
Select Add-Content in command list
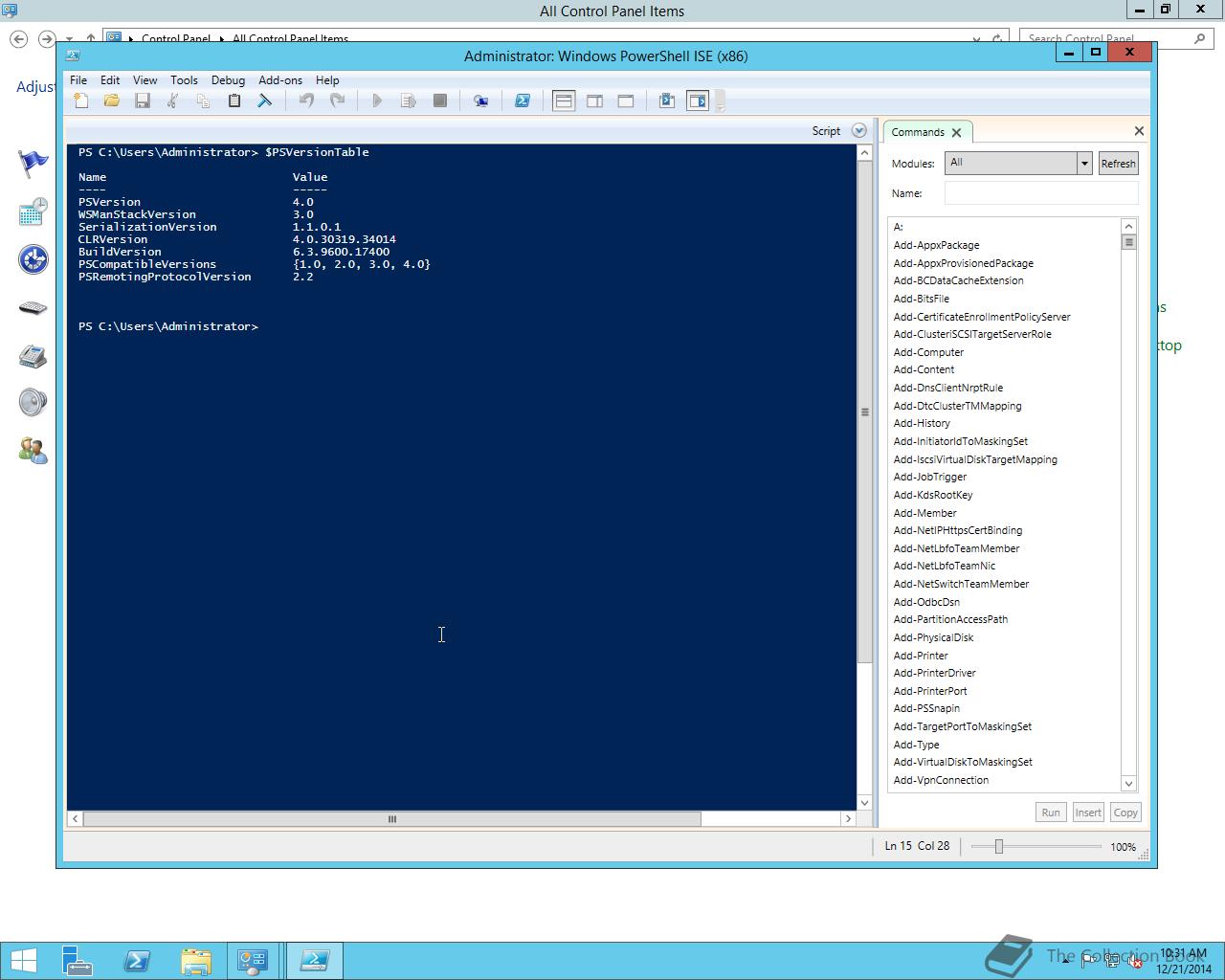pyautogui.click(x=924, y=369)
